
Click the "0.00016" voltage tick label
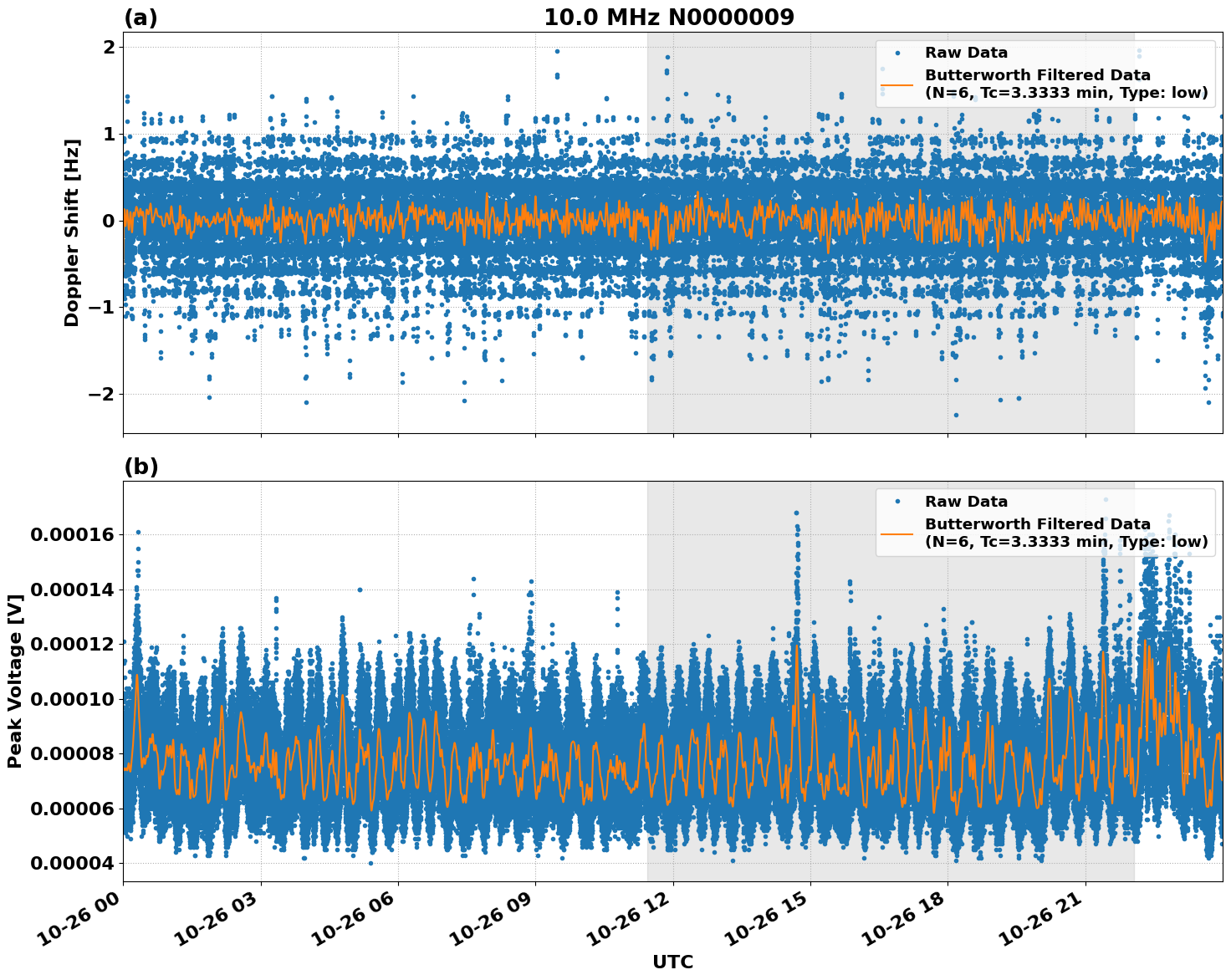point(72,534)
